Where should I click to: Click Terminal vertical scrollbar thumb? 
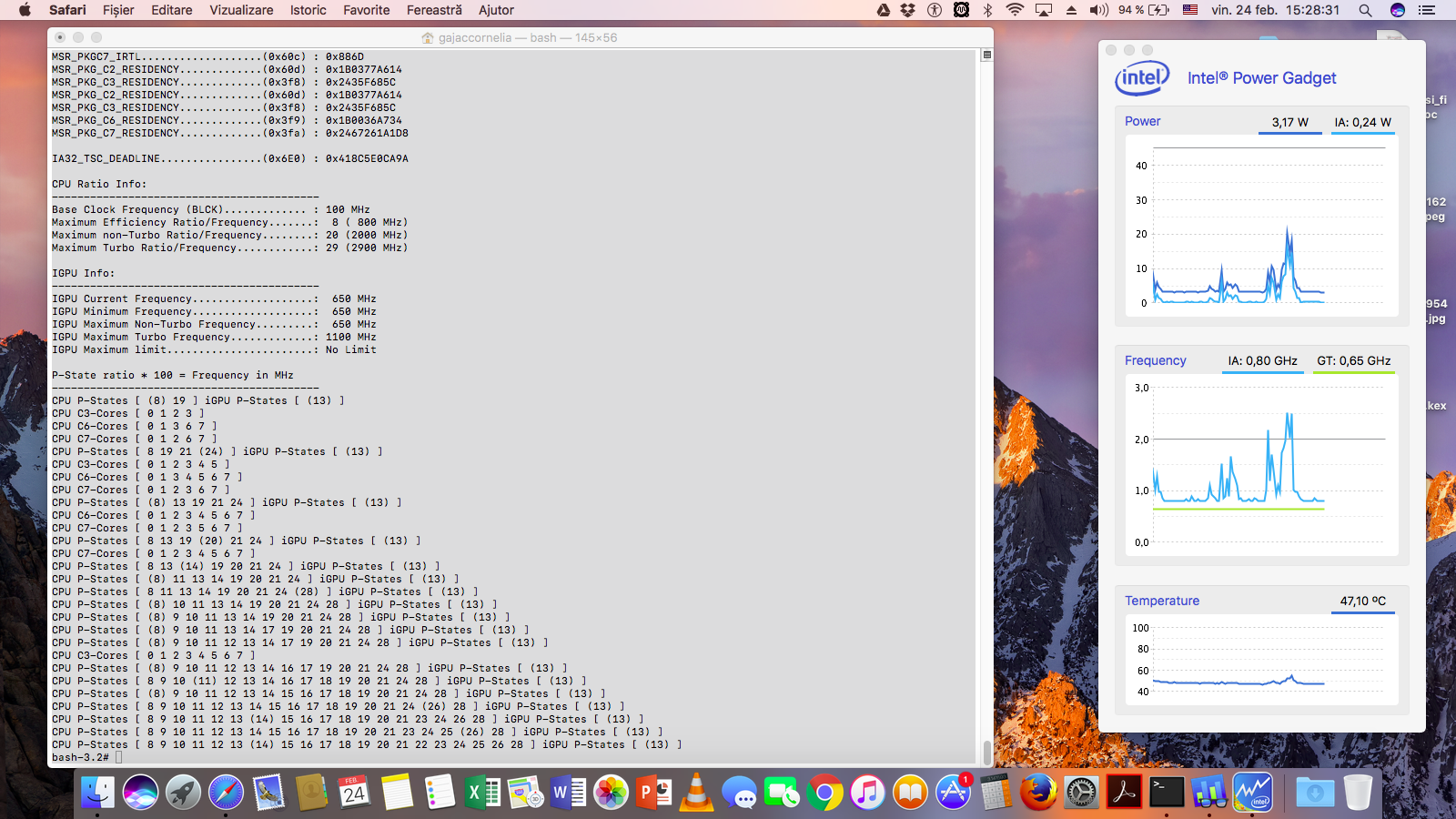pyautogui.click(x=987, y=753)
